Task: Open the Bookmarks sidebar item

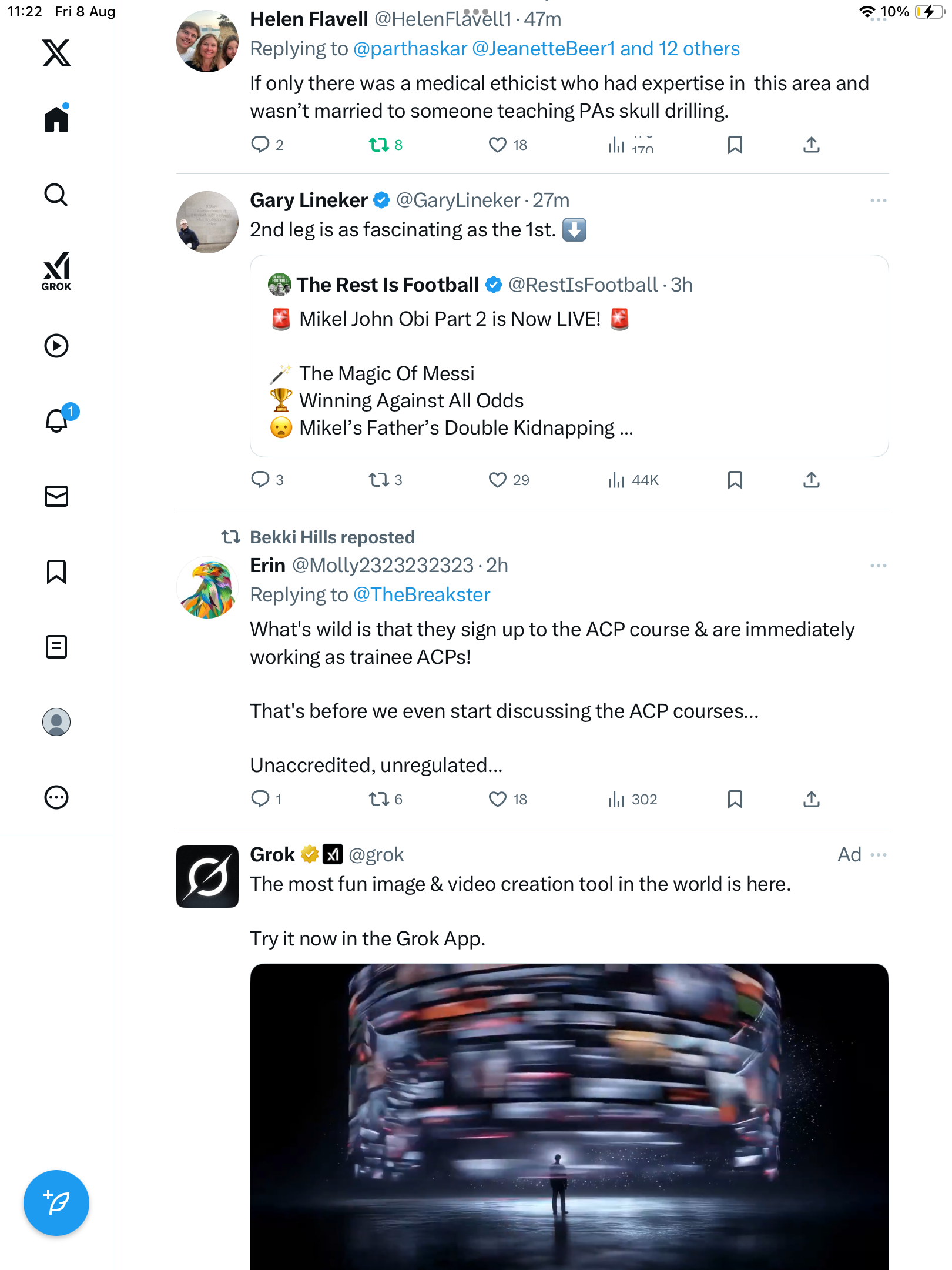Action: click(x=56, y=571)
